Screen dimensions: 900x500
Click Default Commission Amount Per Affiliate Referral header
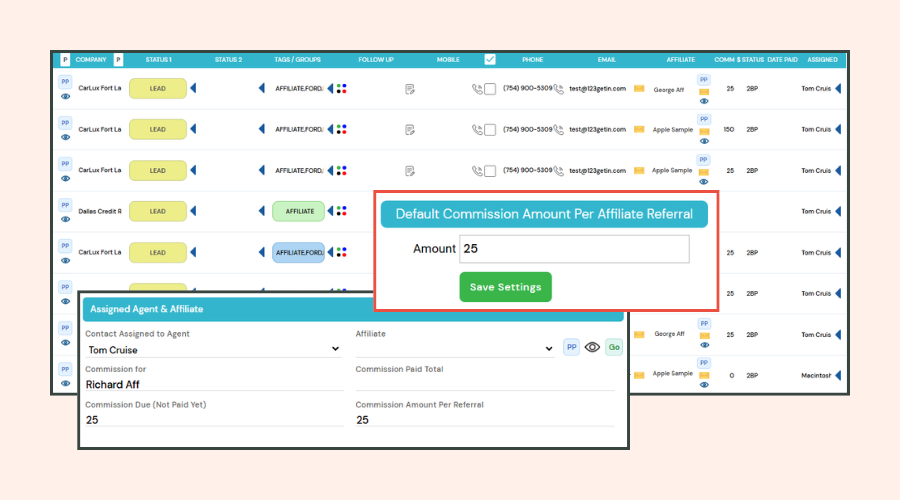pos(544,214)
